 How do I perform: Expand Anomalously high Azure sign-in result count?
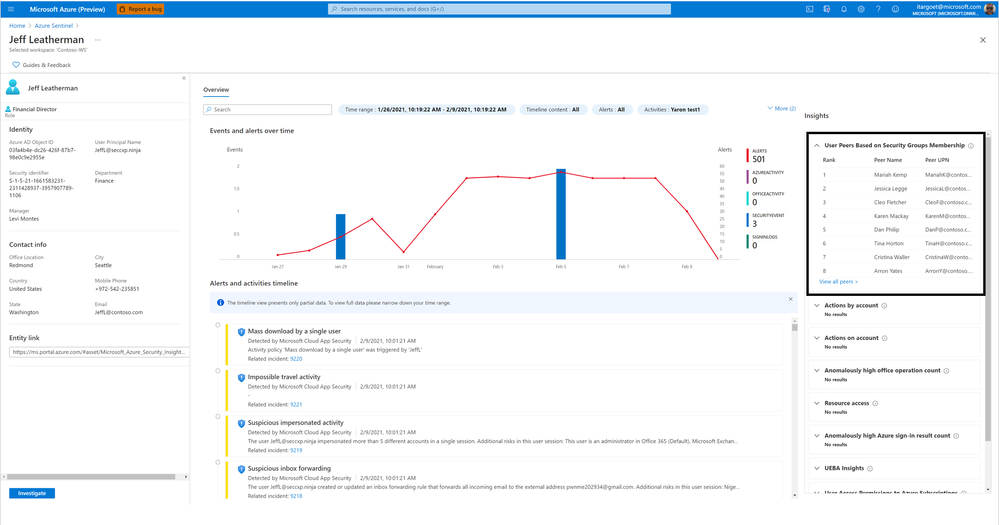[x=817, y=435]
